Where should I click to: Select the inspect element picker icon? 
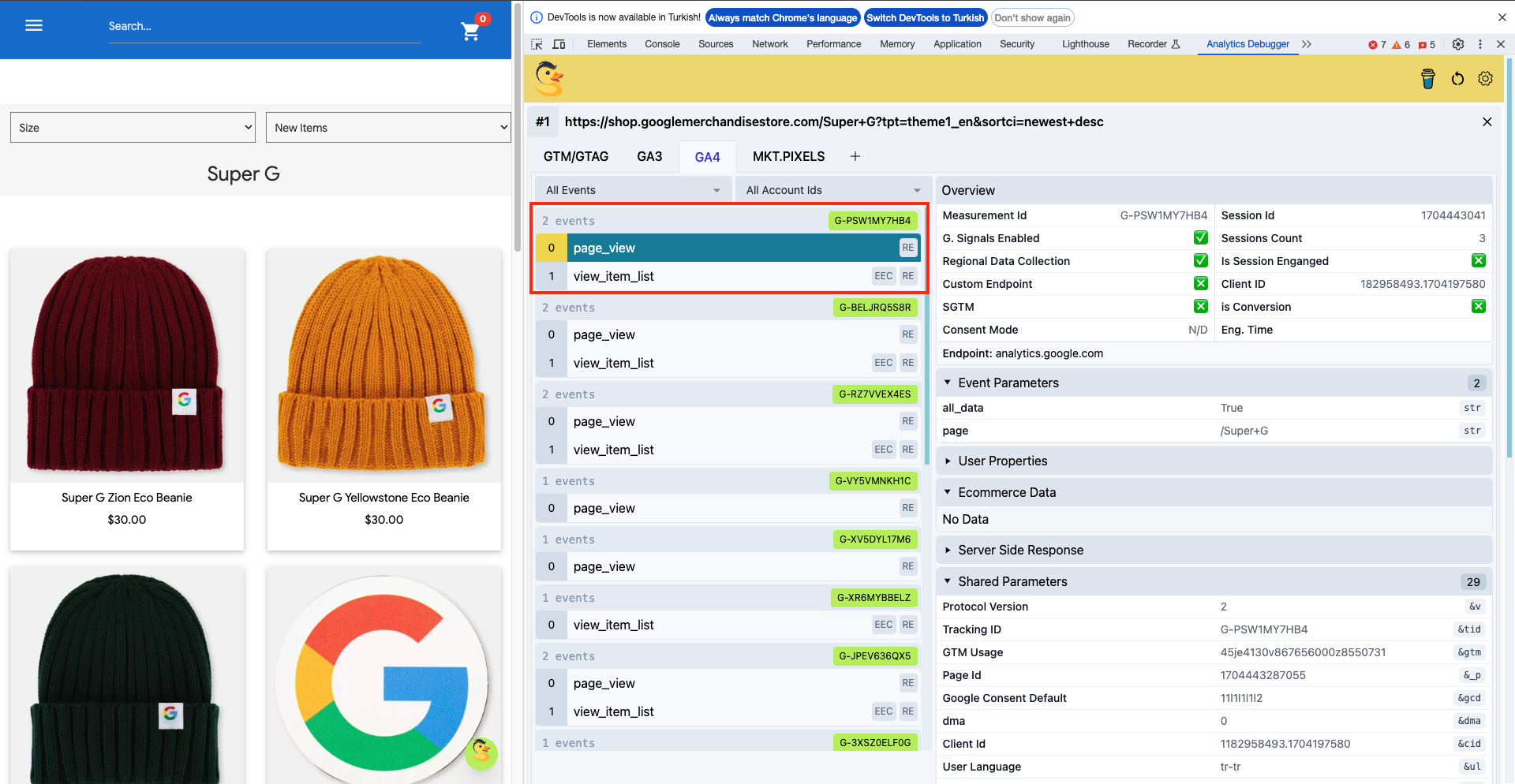click(x=537, y=44)
